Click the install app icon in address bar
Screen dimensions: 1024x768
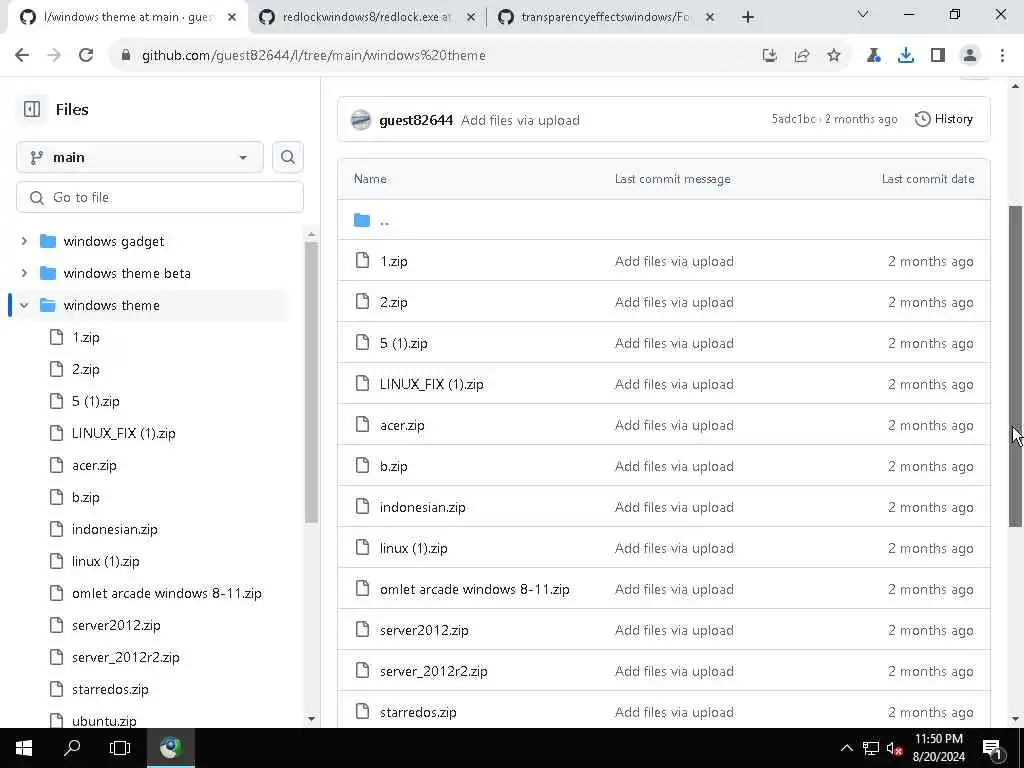[x=770, y=56]
